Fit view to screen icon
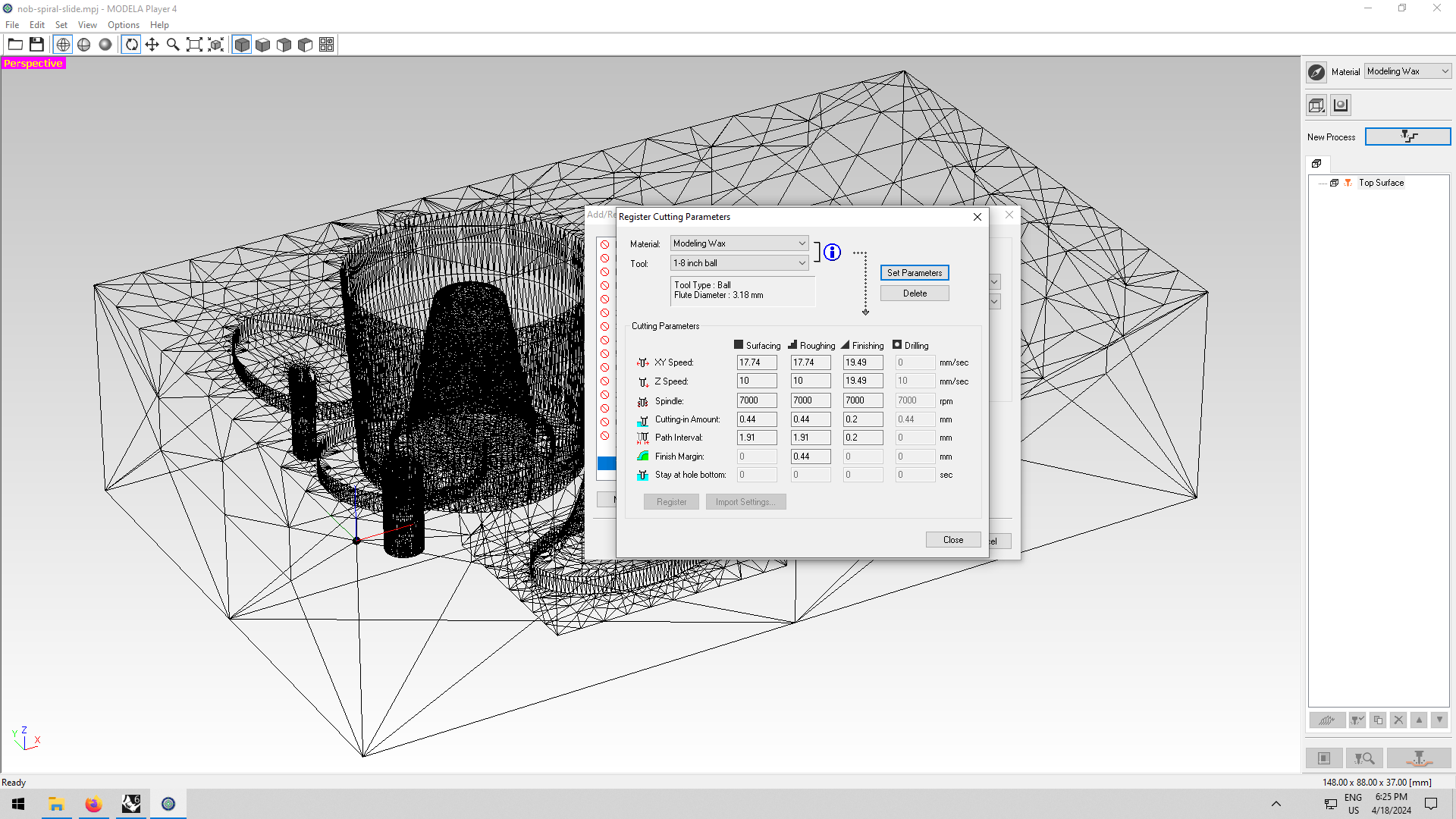 tap(195, 45)
